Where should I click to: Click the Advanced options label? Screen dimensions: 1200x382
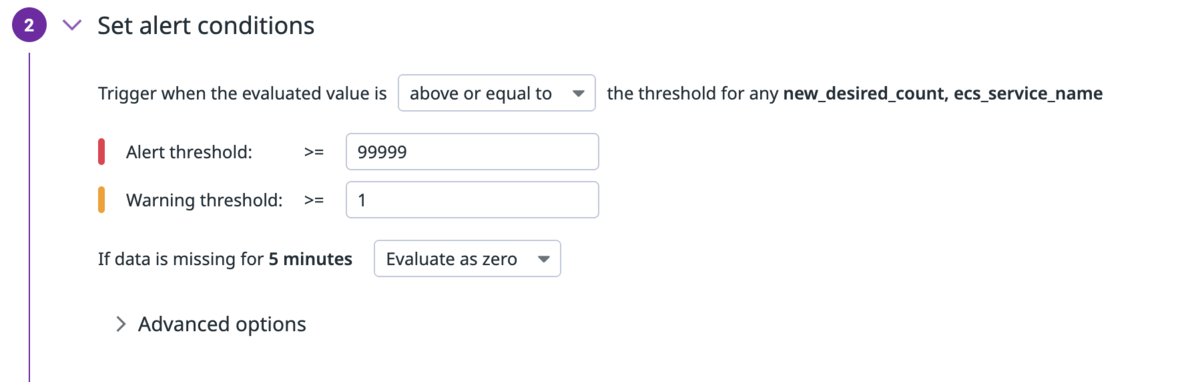coord(222,324)
